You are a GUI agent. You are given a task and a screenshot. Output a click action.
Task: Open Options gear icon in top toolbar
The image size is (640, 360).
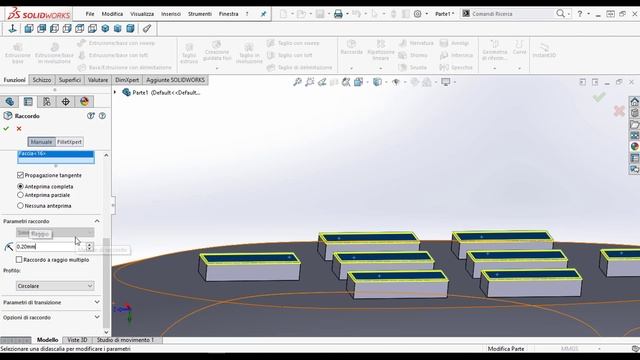pyautogui.click(x=417, y=14)
